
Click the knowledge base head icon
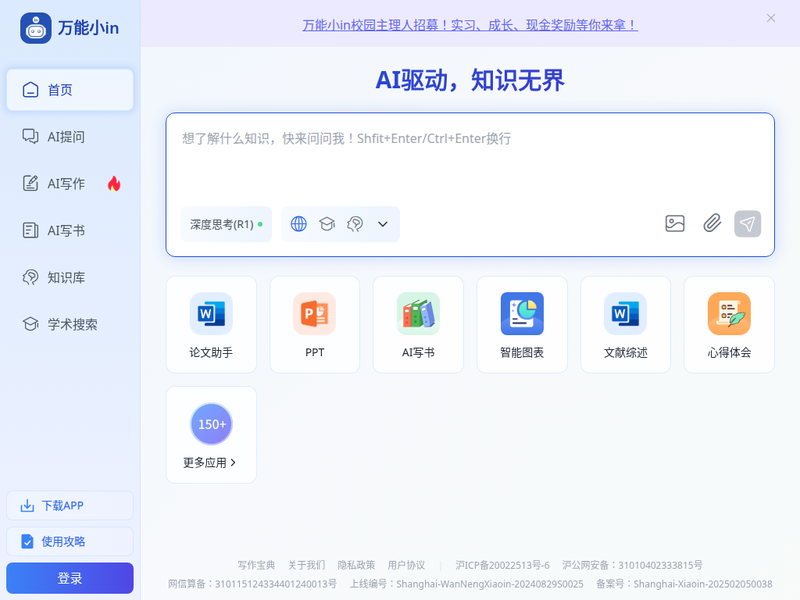tap(354, 224)
